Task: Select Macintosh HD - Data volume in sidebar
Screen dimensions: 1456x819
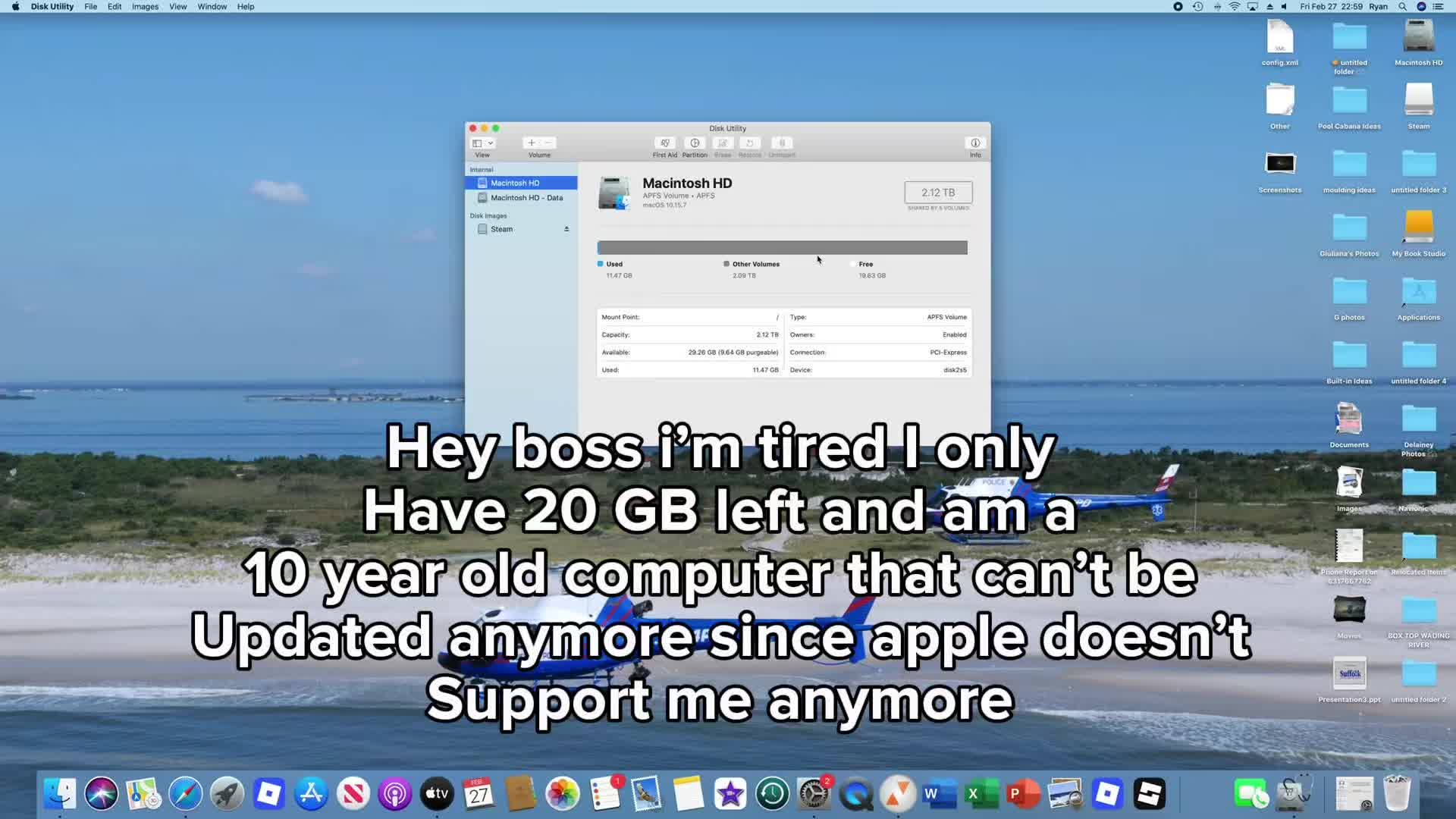Action: (521, 198)
